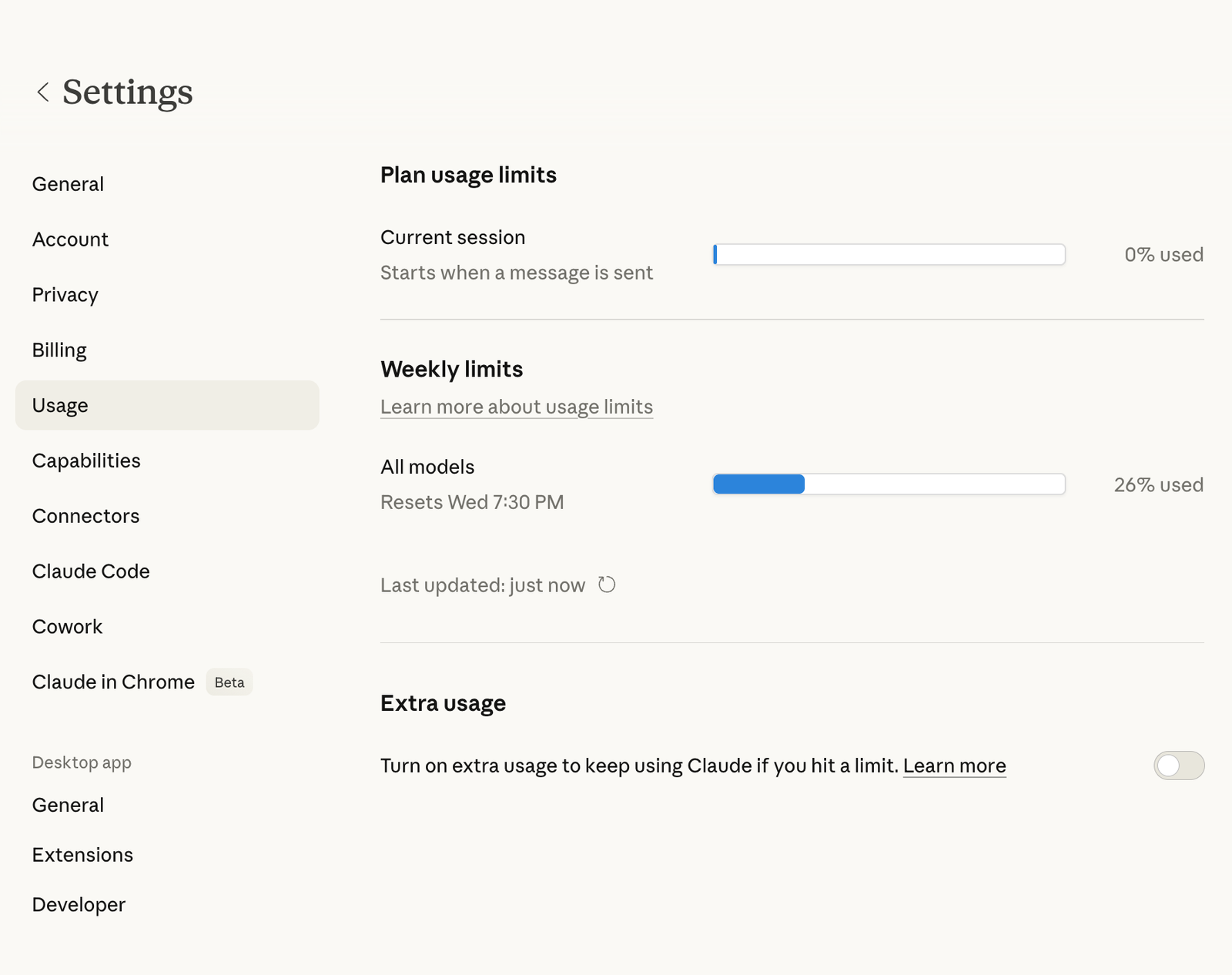
Task: Click the 'Last updated: just now' text
Action: pyautogui.click(x=483, y=585)
